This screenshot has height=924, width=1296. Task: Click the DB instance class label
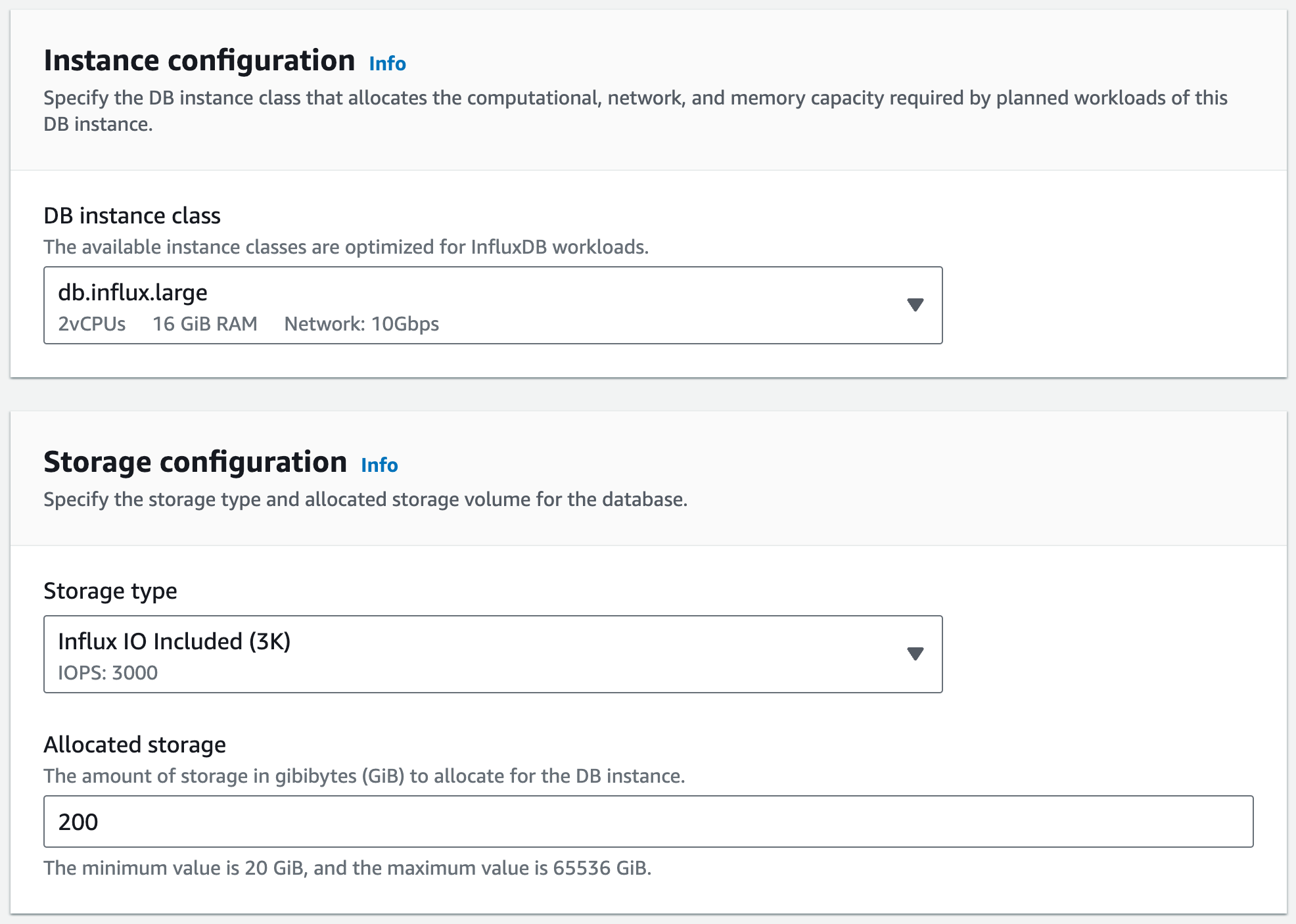point(132,216)
